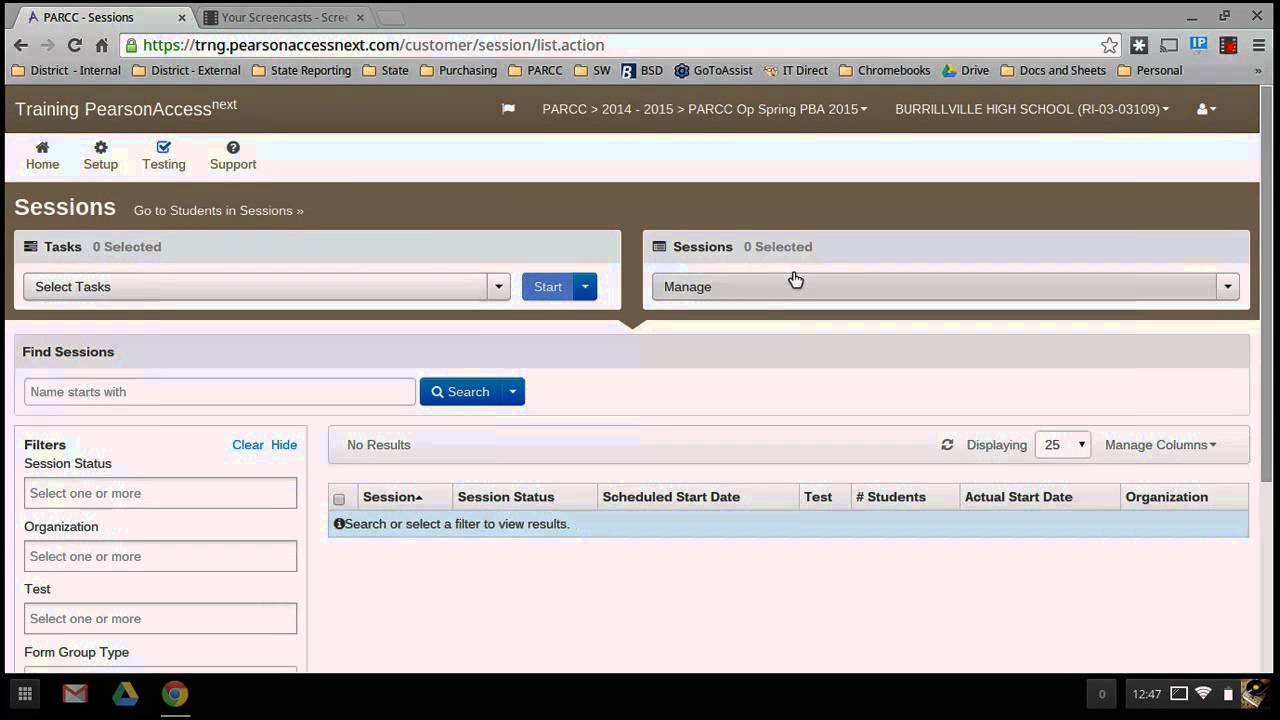Open the Start button dropdown arrow

(x=585, y=287)
